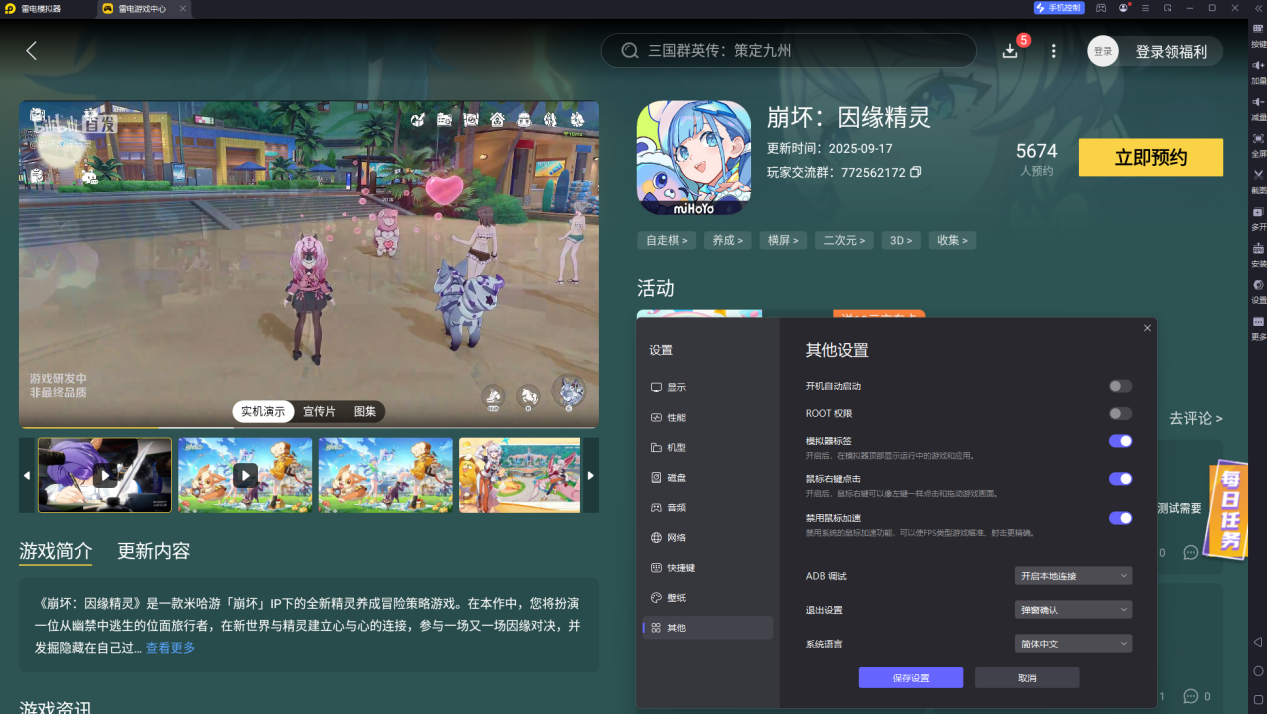Open the ADB 调试 dropdown
The width and height of the screenshot is (1267, 714).
(1073, 576)
